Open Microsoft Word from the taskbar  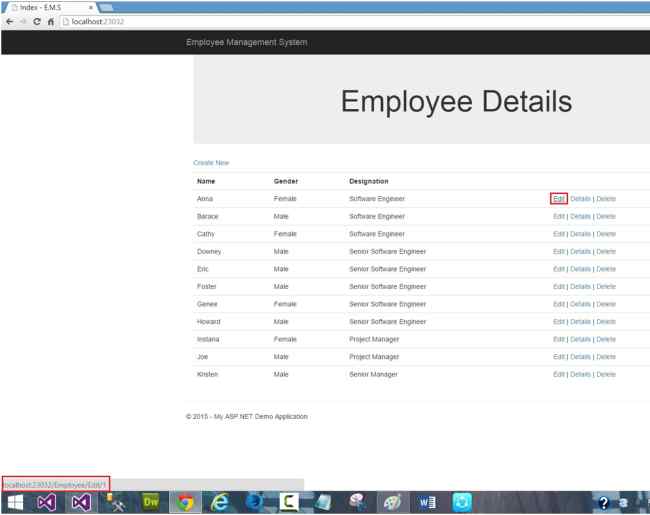427,503
